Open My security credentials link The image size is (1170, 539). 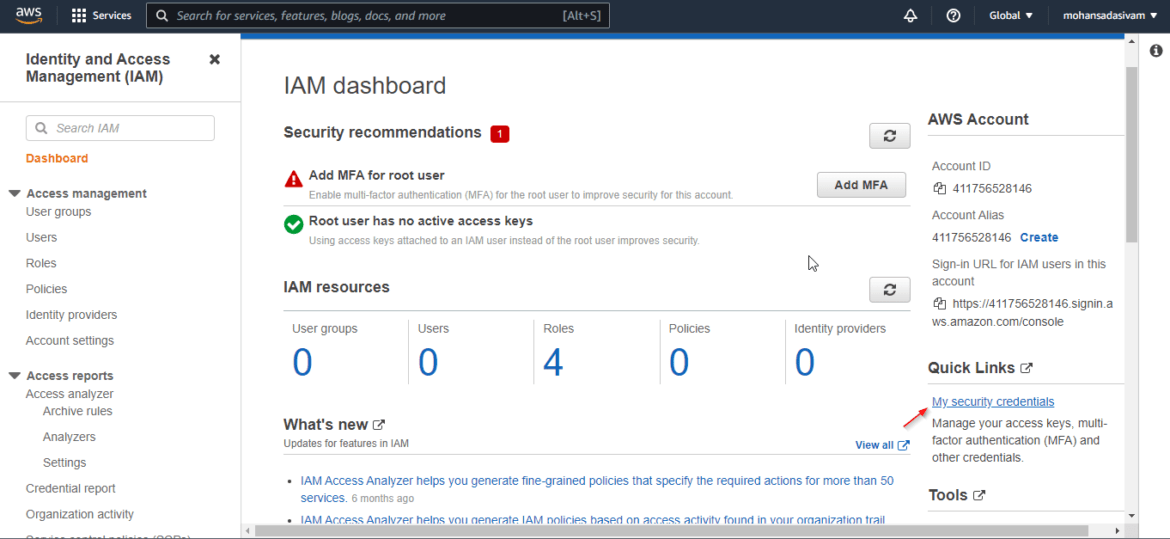click(x=993, y=402)
